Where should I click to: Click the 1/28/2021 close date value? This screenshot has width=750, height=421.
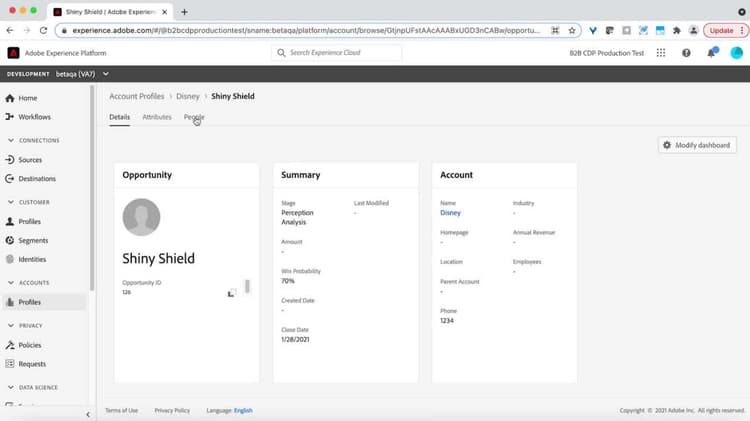point(295,339)
